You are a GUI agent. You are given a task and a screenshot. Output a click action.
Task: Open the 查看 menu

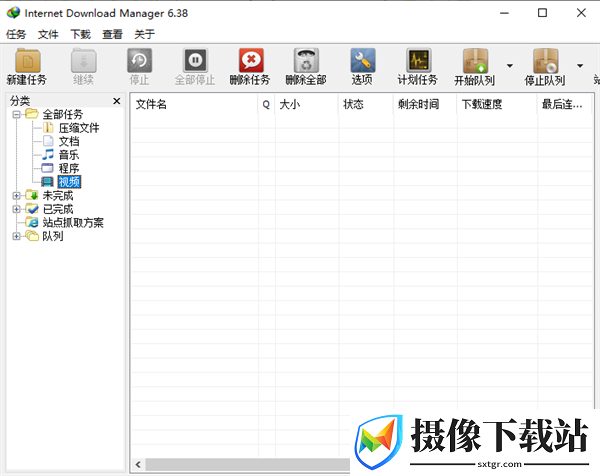(x=112, y=34)
